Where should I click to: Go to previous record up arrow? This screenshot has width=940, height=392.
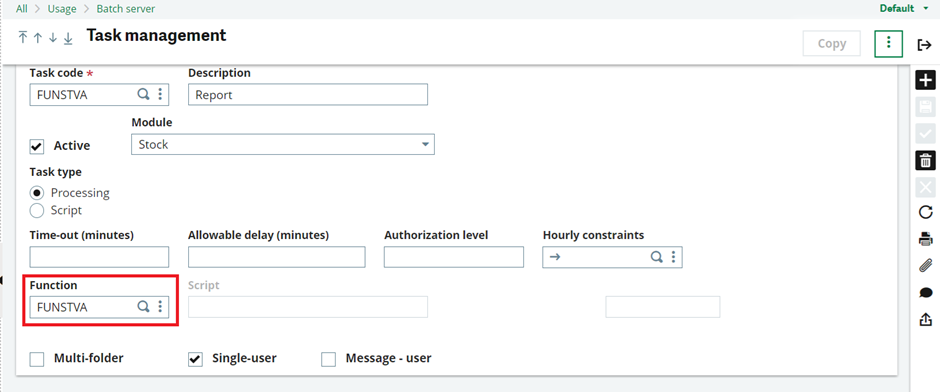pos(38,38)
